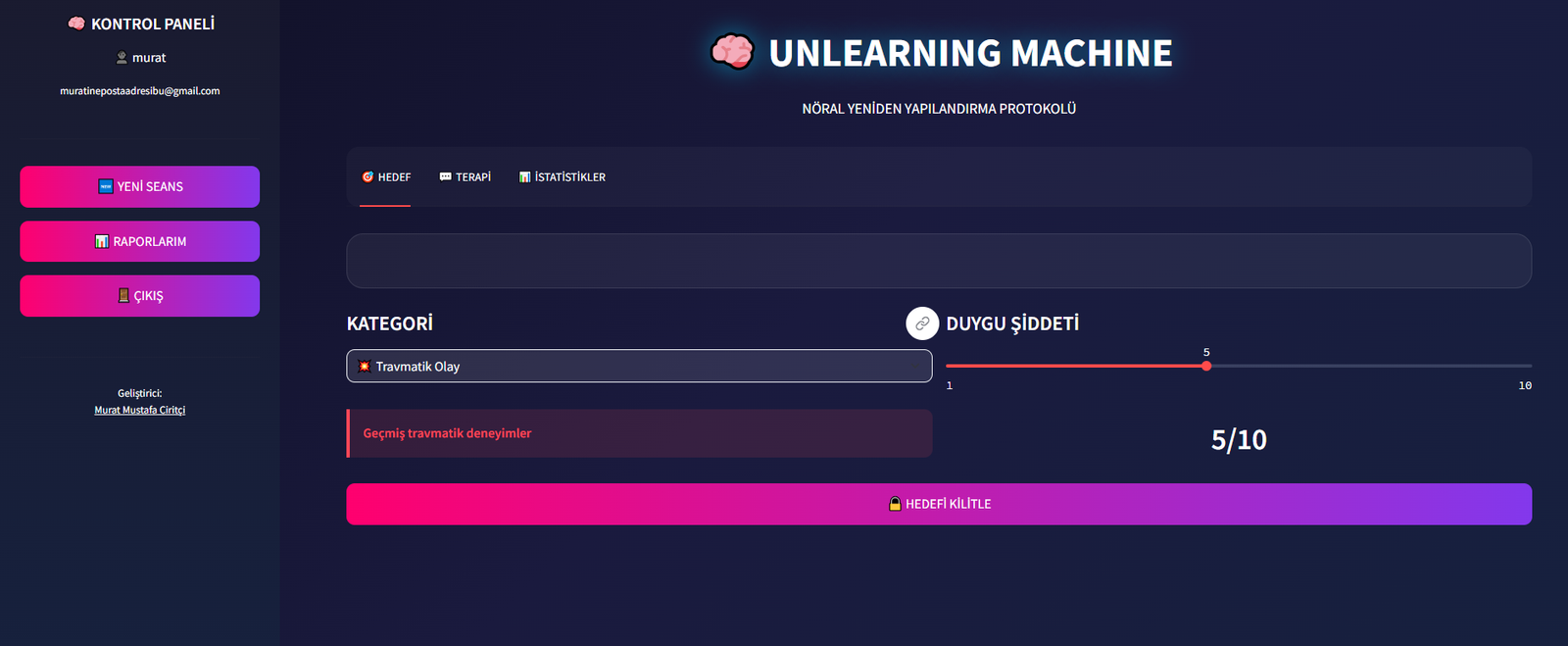Click the chain link icon beside DUYGU ŞİDDETİ
Image resolution: width=1568 pixels, height=646 pixels.
click(922, 323)
